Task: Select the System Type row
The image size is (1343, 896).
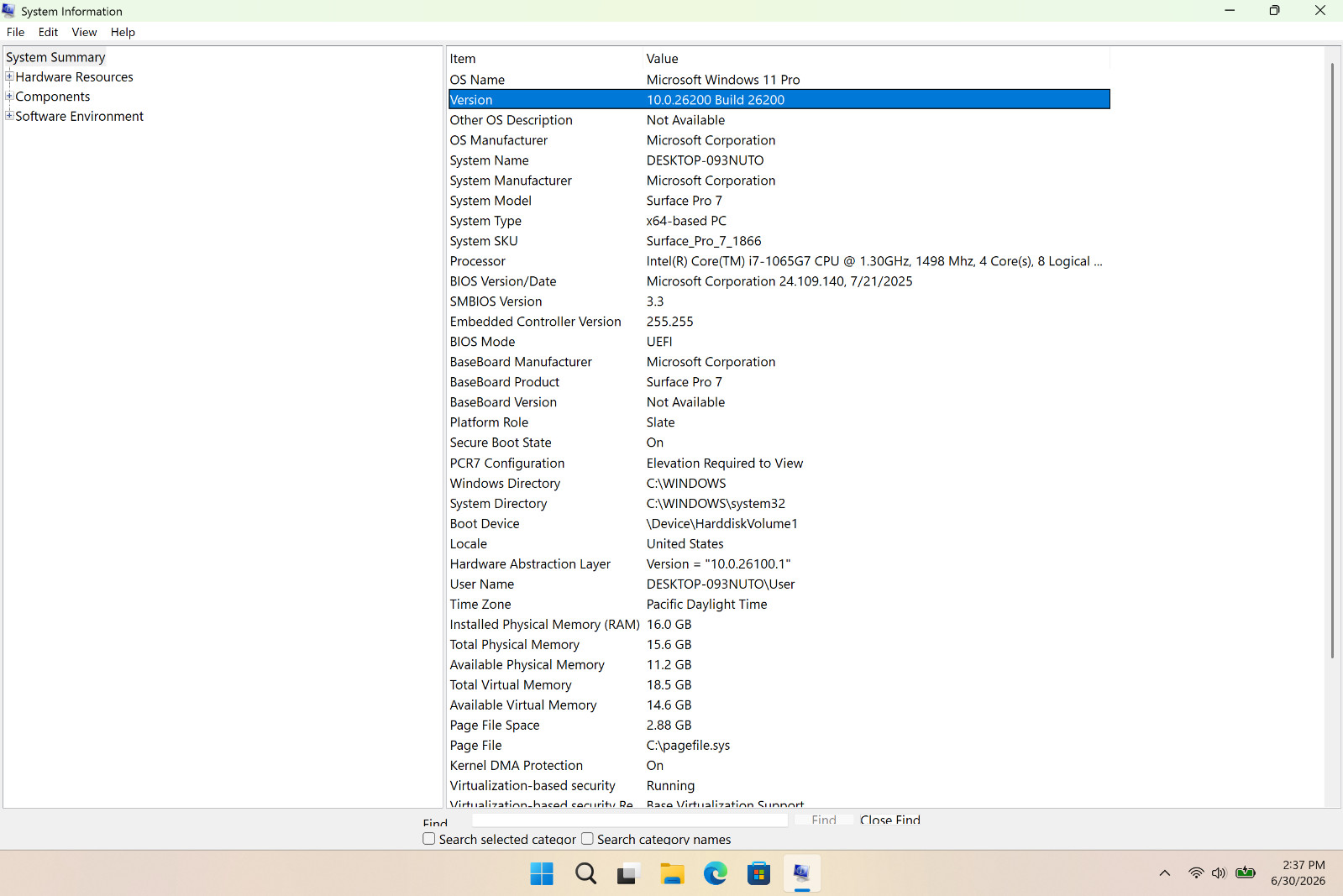Action: tap(779, 221)
